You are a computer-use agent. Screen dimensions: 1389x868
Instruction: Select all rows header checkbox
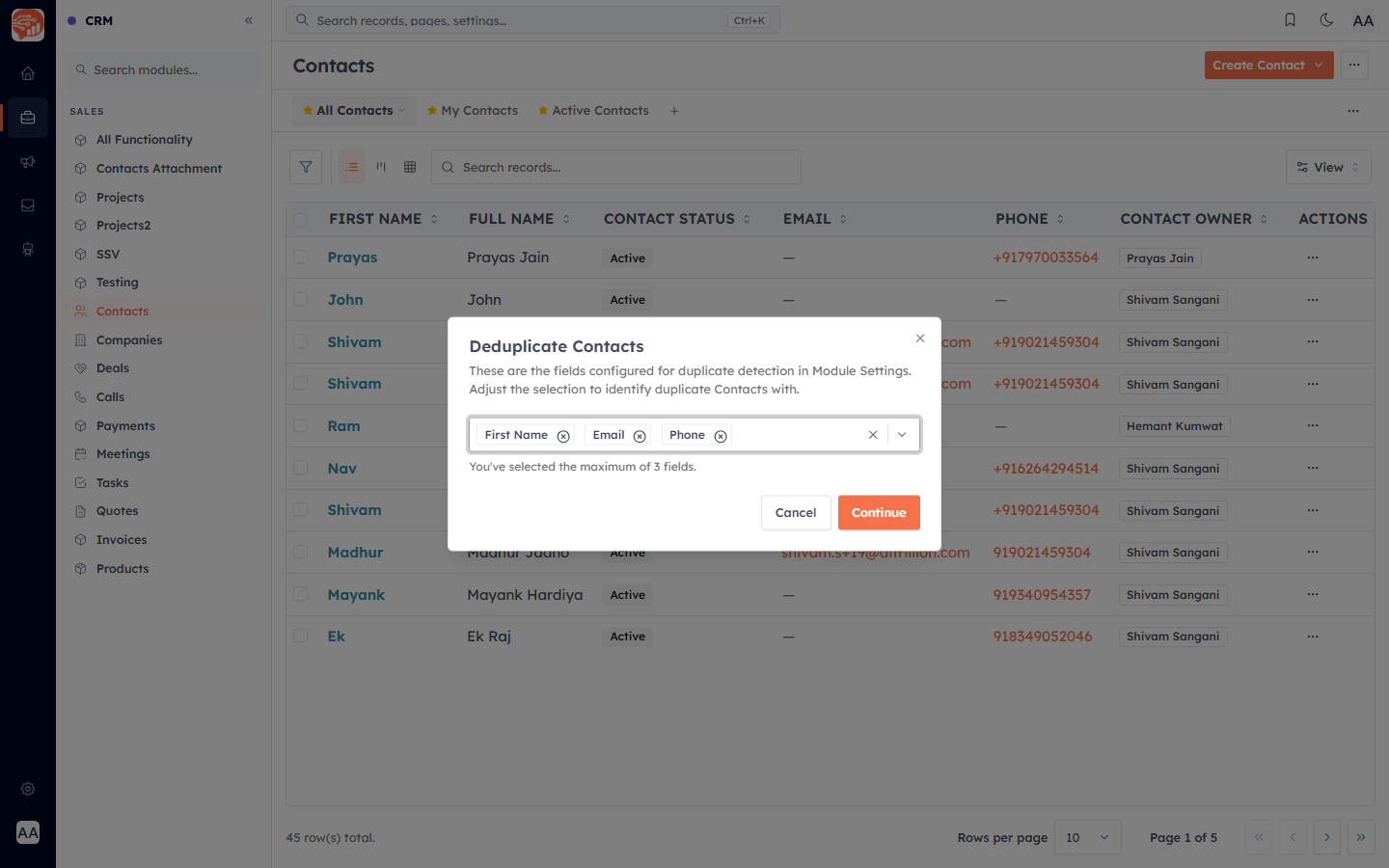tap(301, 220)
